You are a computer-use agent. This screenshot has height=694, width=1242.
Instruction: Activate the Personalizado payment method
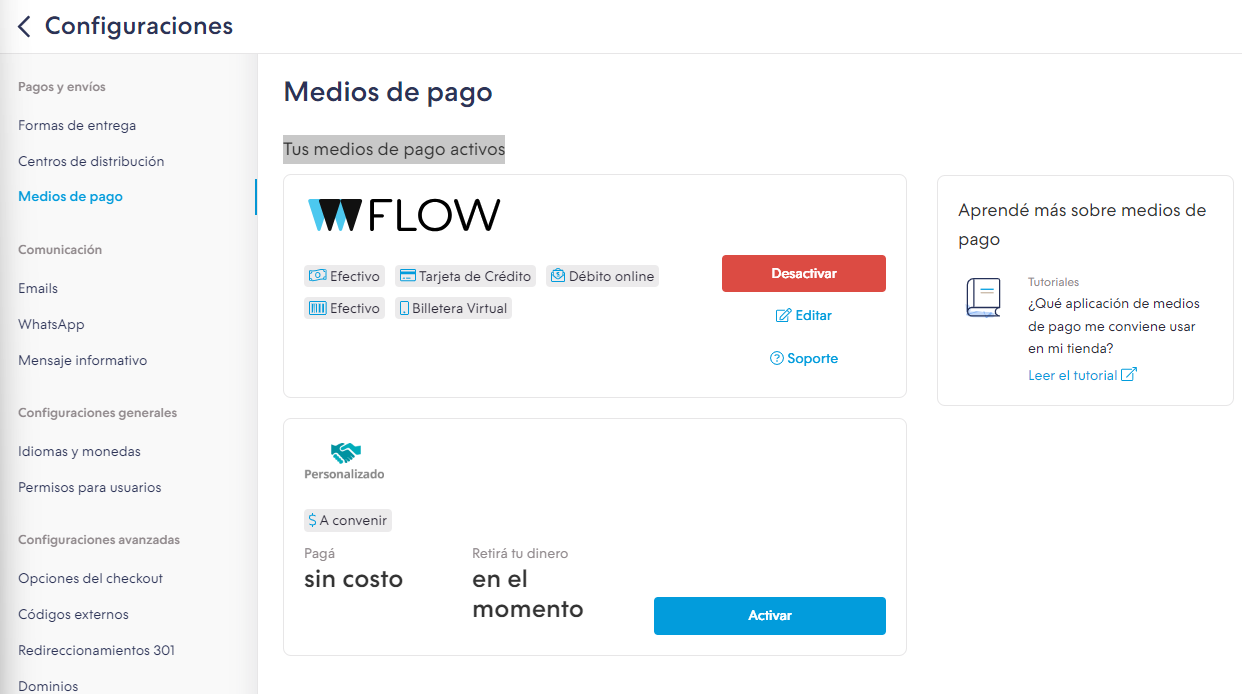(770, 615)
